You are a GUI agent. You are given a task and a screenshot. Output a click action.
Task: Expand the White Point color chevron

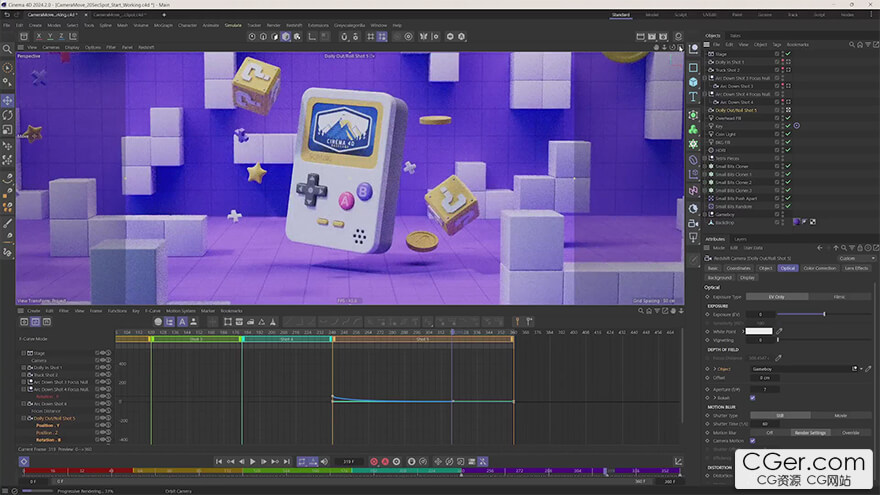(x=742, y=331)
